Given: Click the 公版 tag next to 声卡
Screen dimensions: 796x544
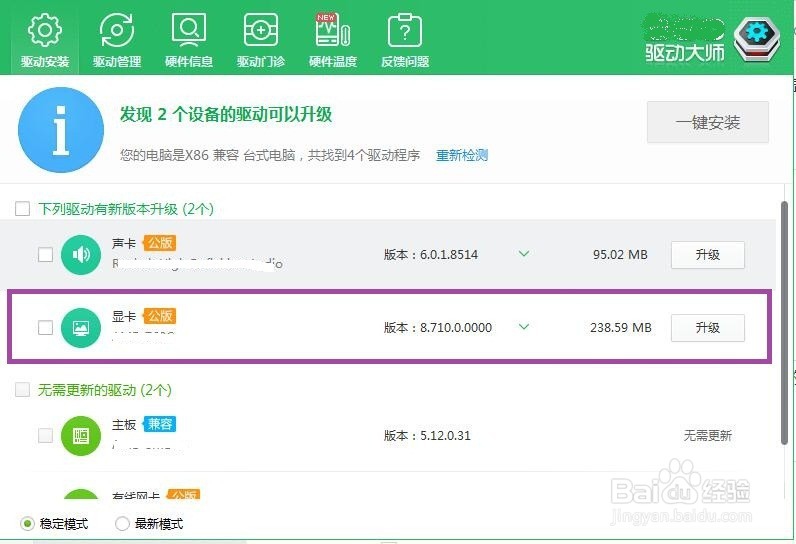Looking at the screenshot, I should click(159, 243).
